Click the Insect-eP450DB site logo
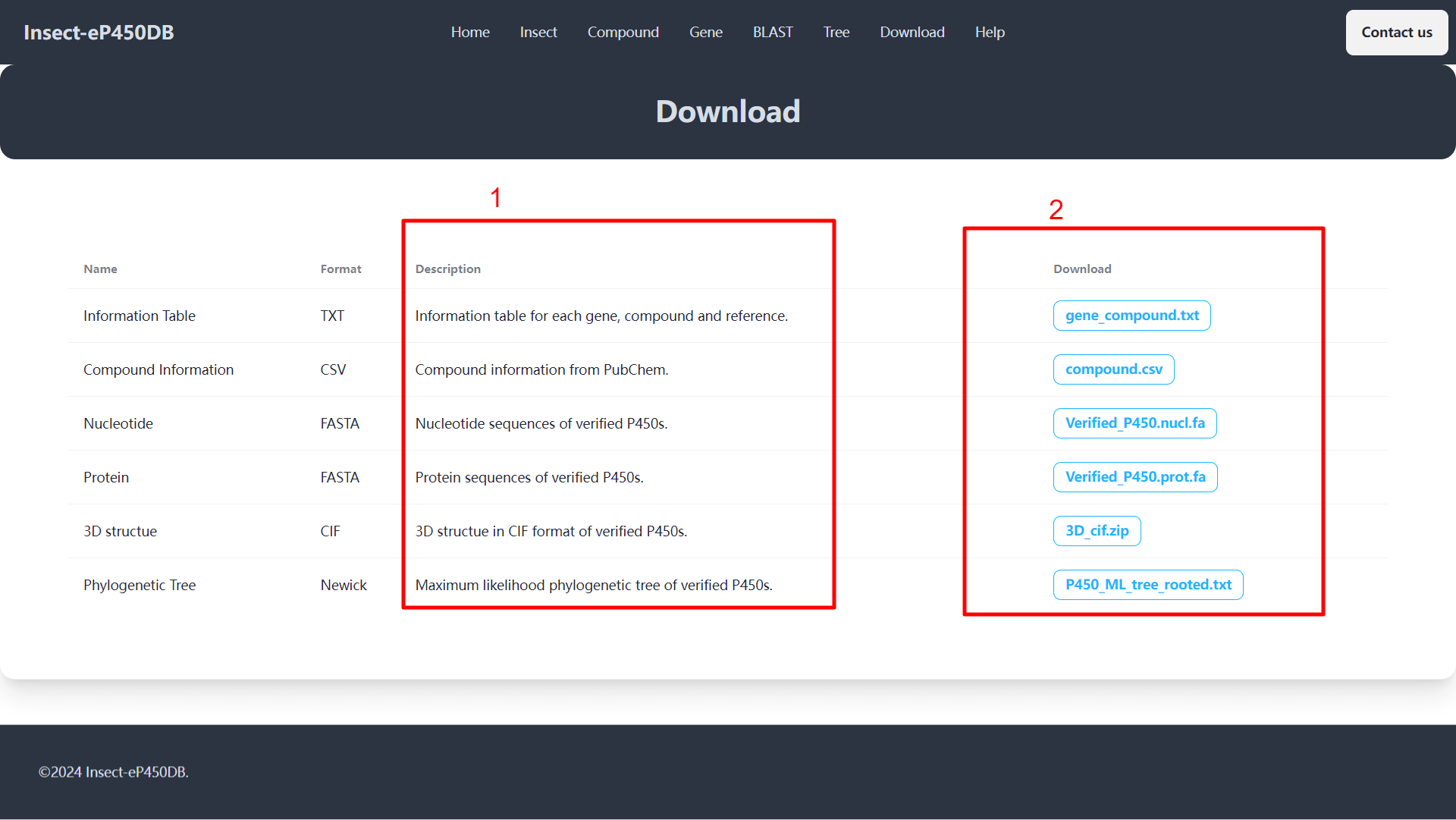 pos(99,33)
